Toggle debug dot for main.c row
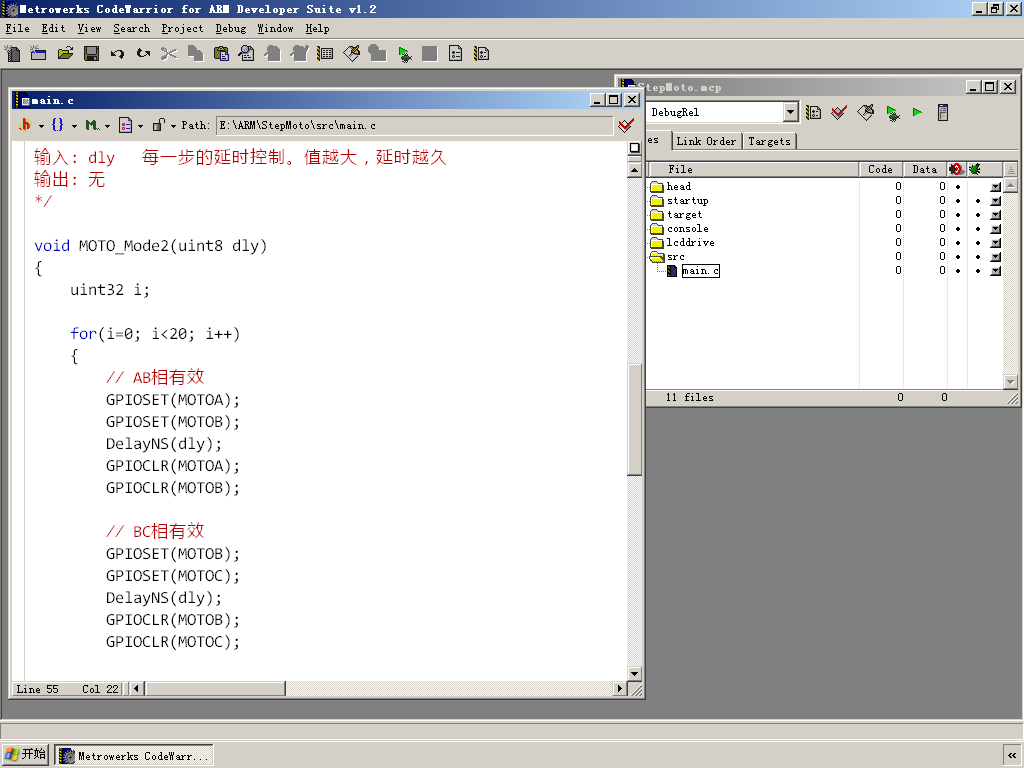 coord(978,271)
